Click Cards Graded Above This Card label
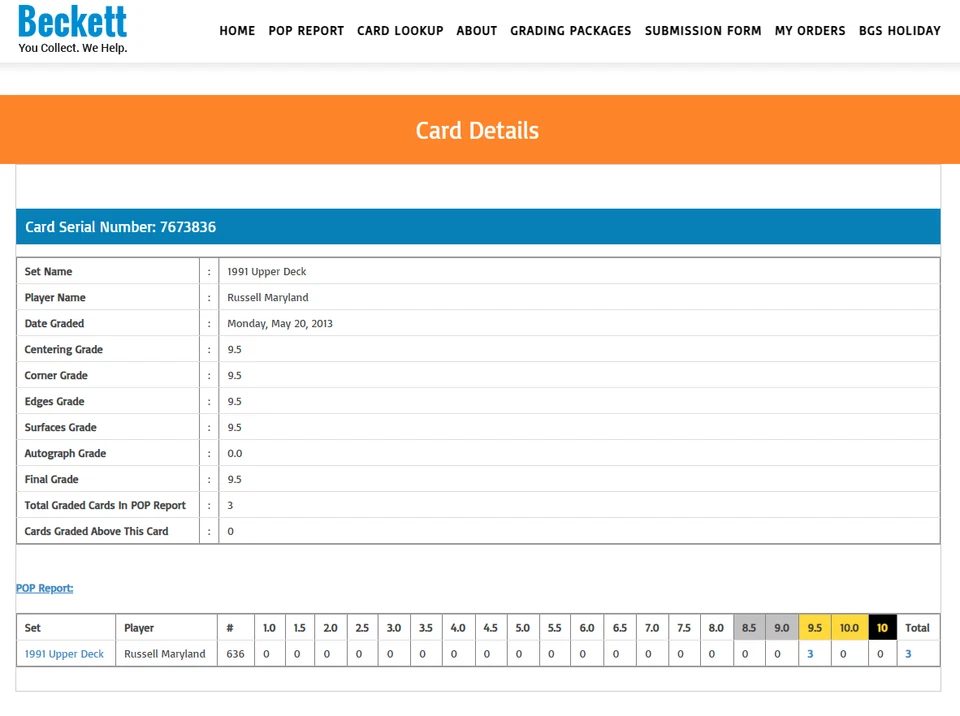Screen dimensions: 960x716 tap(96, 531)
